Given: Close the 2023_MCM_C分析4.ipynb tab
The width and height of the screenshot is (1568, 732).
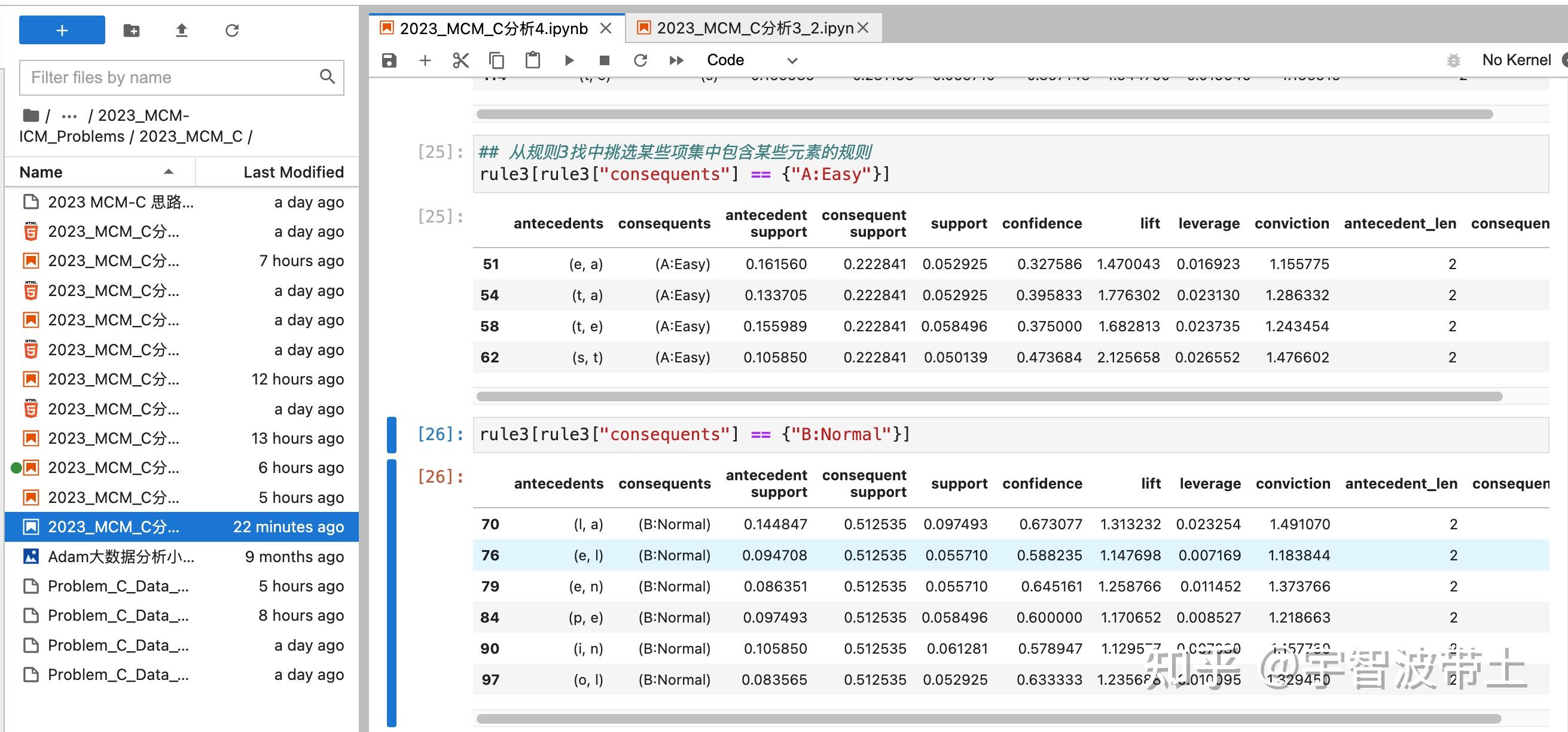Looking at the screenshot, I should 606,28.
